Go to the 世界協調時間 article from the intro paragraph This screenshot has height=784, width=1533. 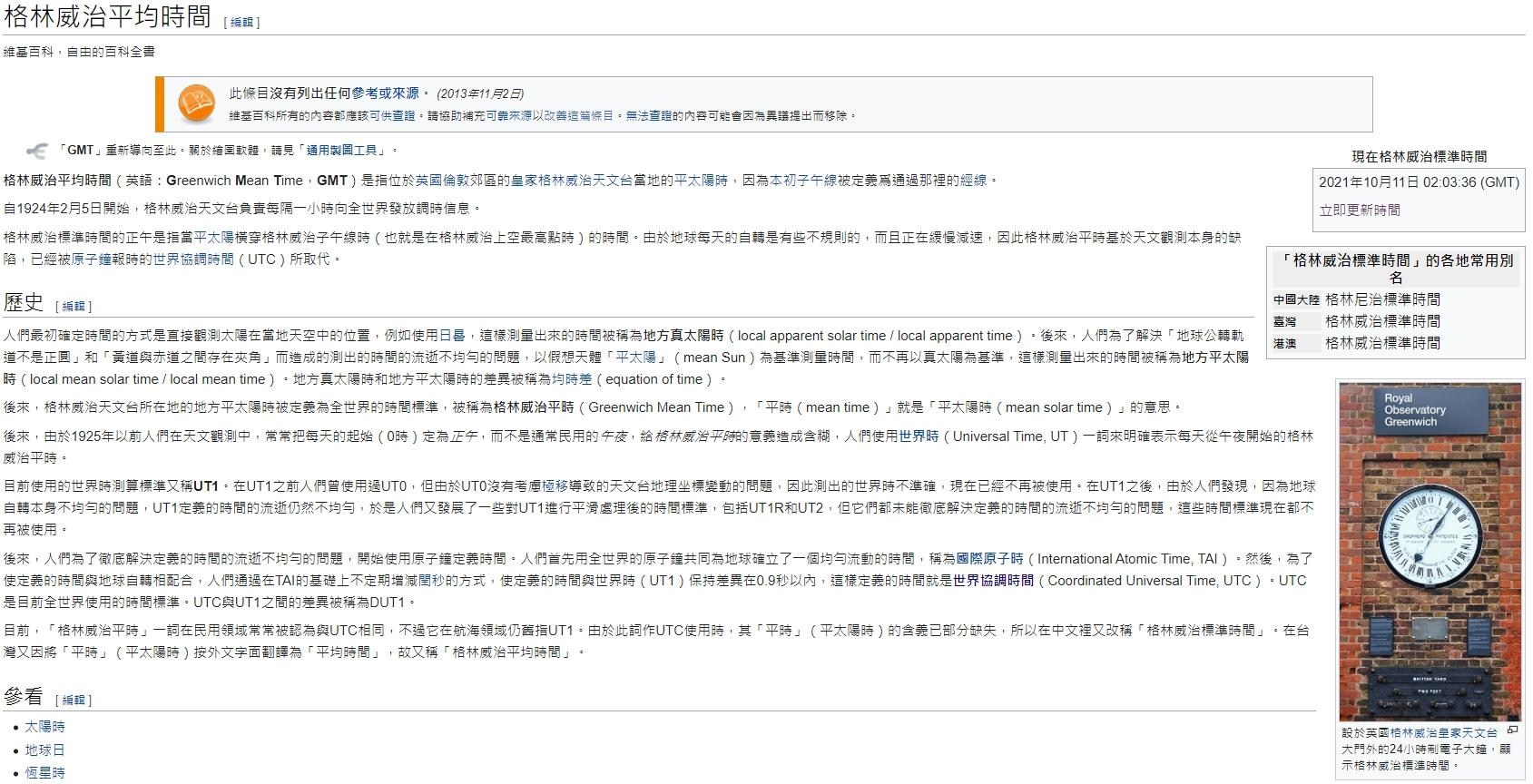tap(193, 260)
